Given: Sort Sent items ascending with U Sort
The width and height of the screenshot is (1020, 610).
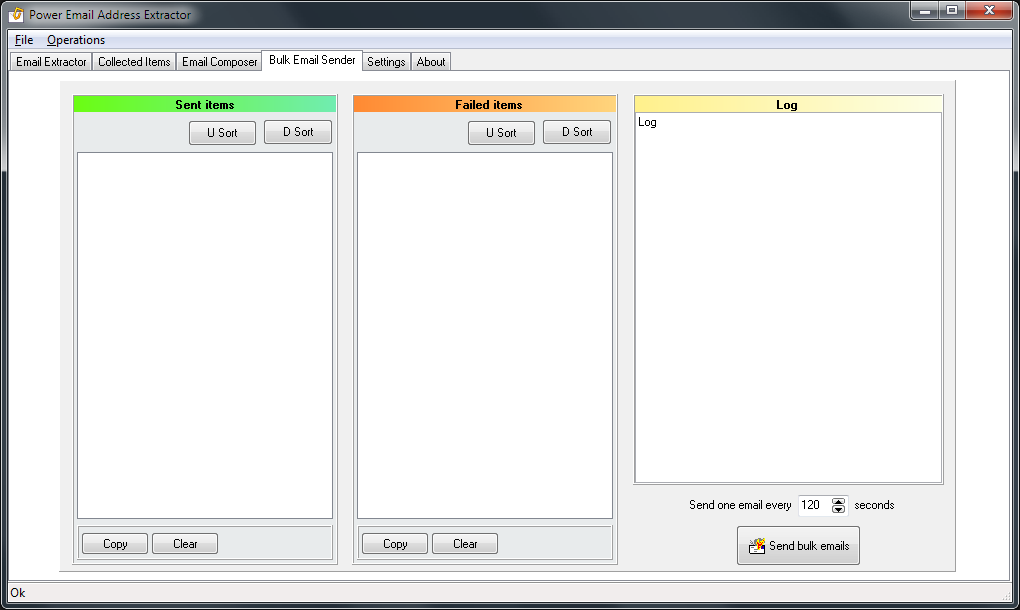Looking at the screenshot, I should [222, 133].
